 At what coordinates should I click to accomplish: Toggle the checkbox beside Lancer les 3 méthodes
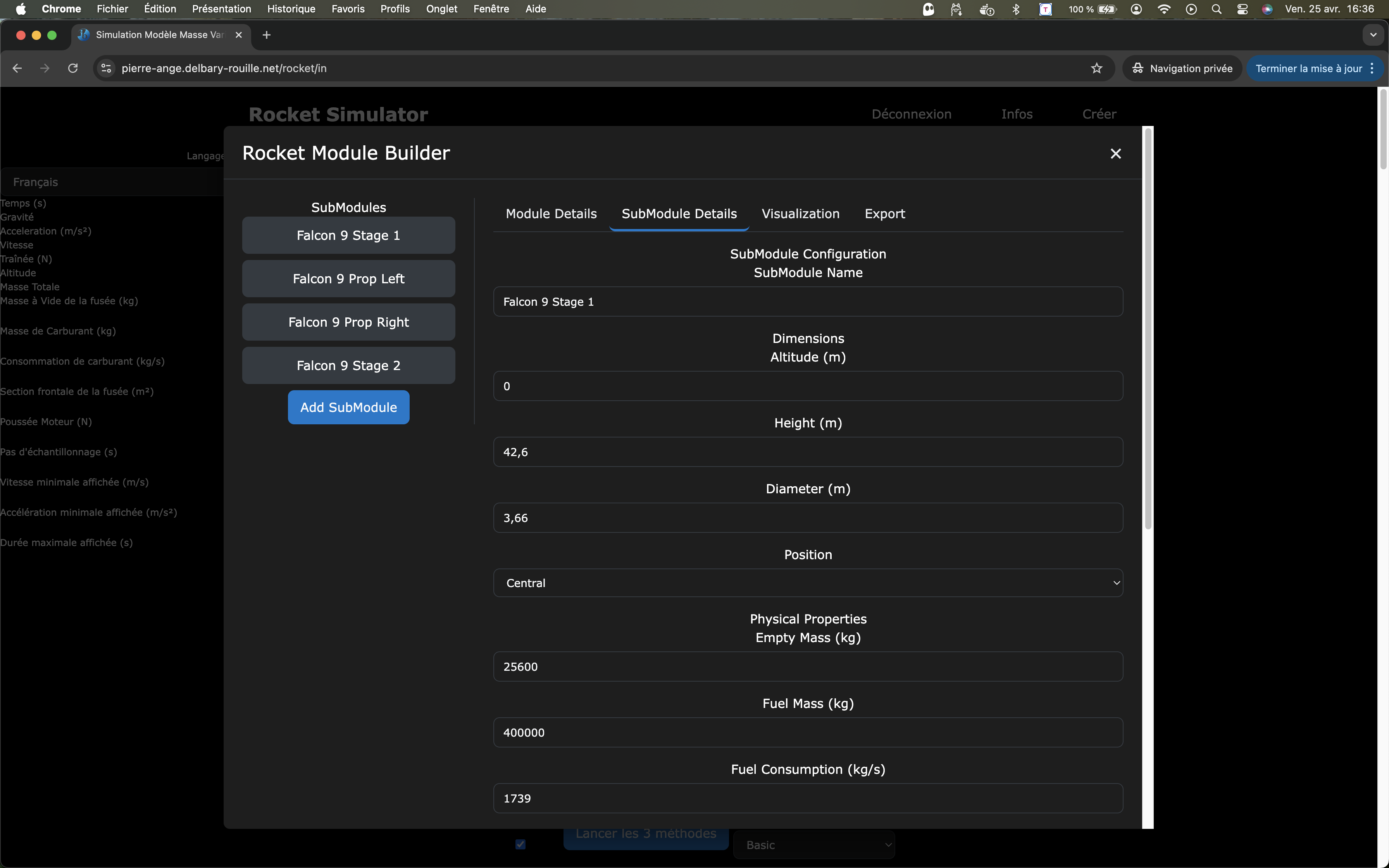(520, 844)
